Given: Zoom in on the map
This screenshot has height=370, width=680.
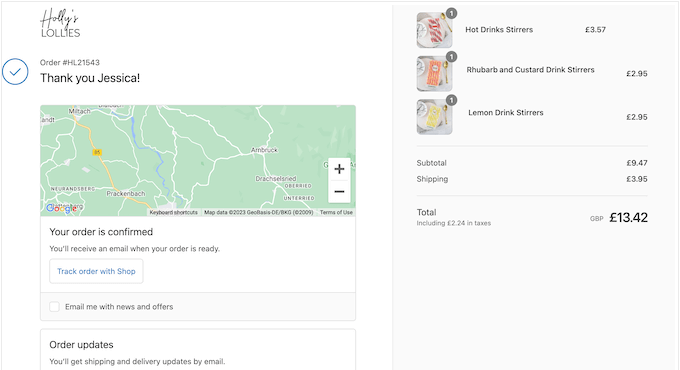Looking at the screenshot, I should click(x=339, y=169).
